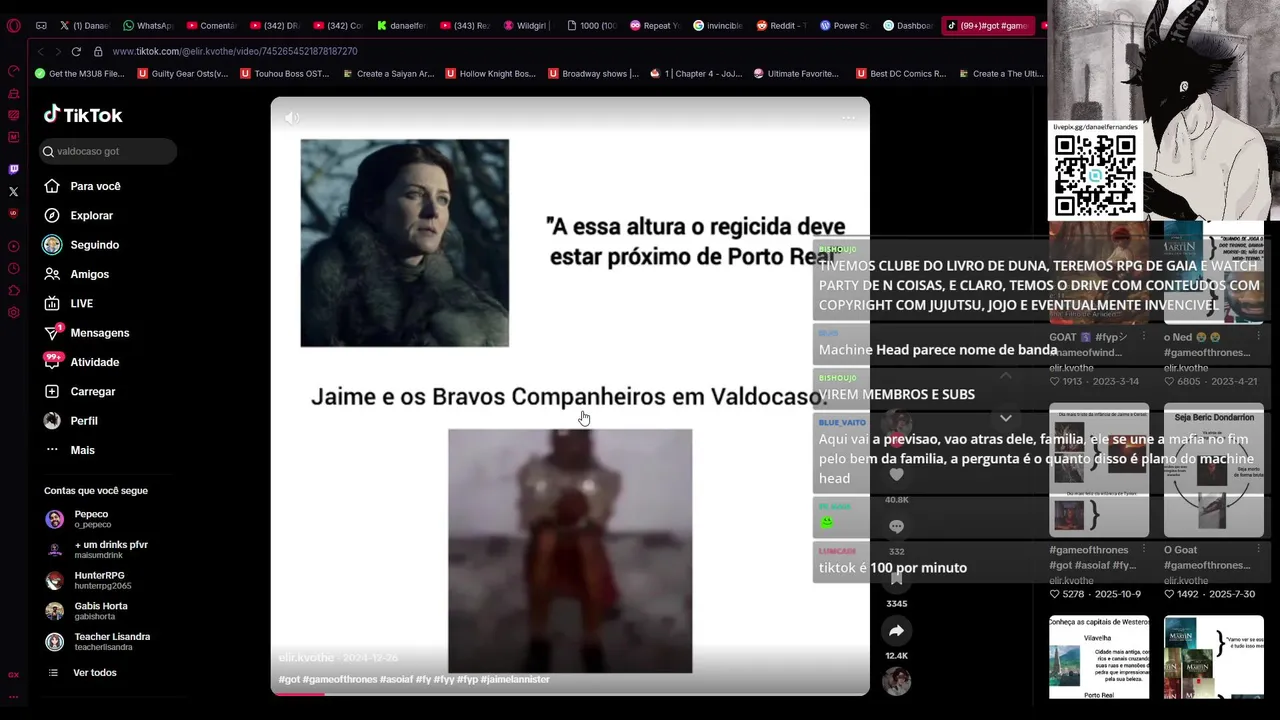View site info via the padlock icon
The width and height of the screenshot is (1280, 720).
pos(98,51)
